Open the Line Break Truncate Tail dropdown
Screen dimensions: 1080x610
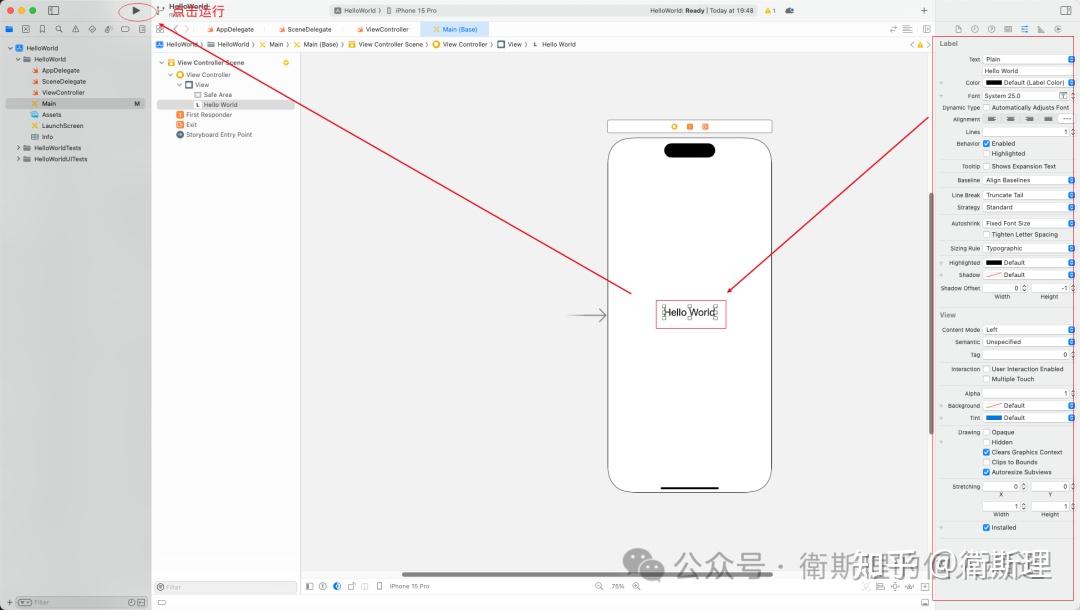[1025, 194]
